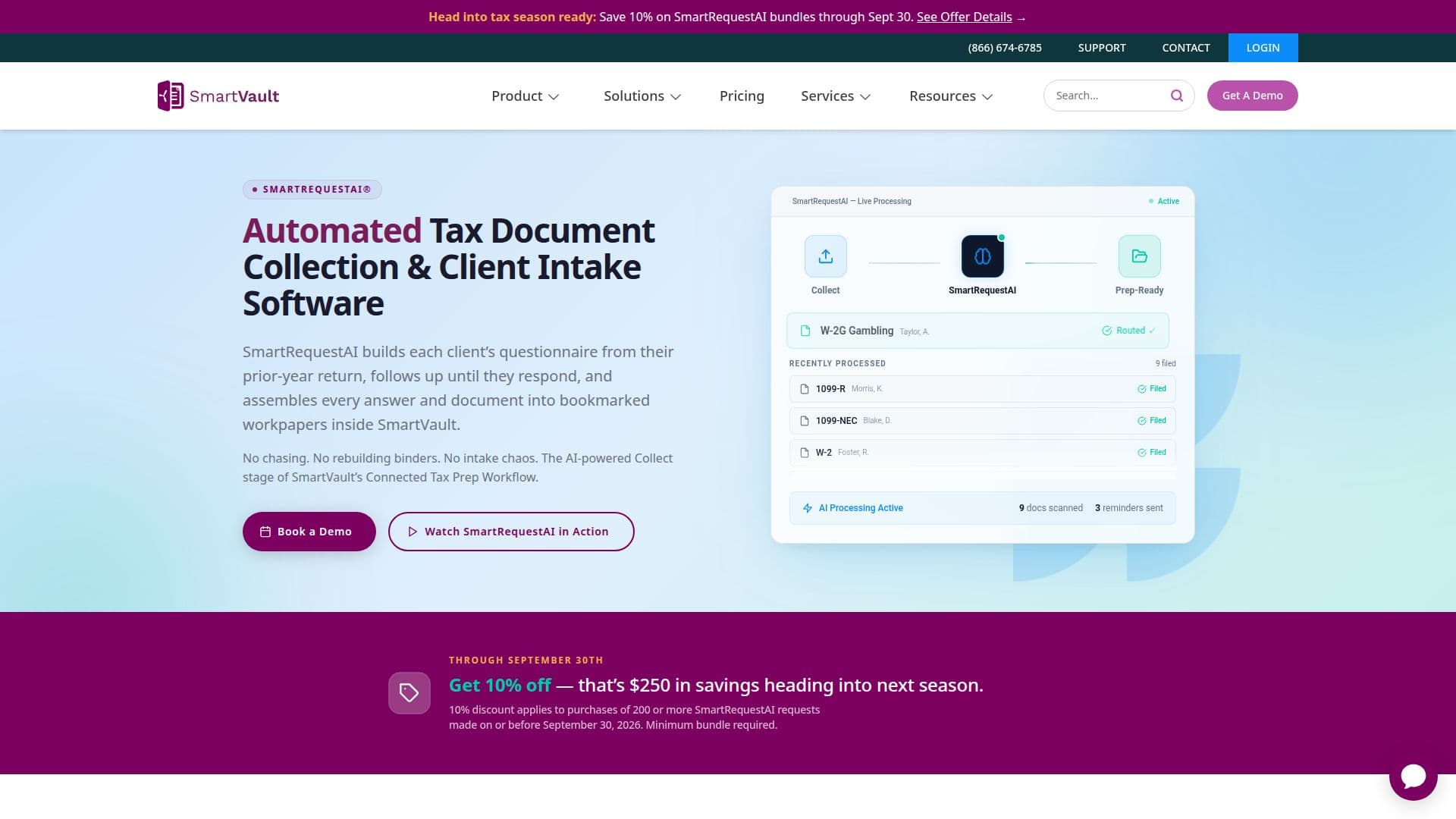Click "Get 10% off" heading text
Image resolution: width=1456 pixels, height=819 pixels.
coord(500,686)
